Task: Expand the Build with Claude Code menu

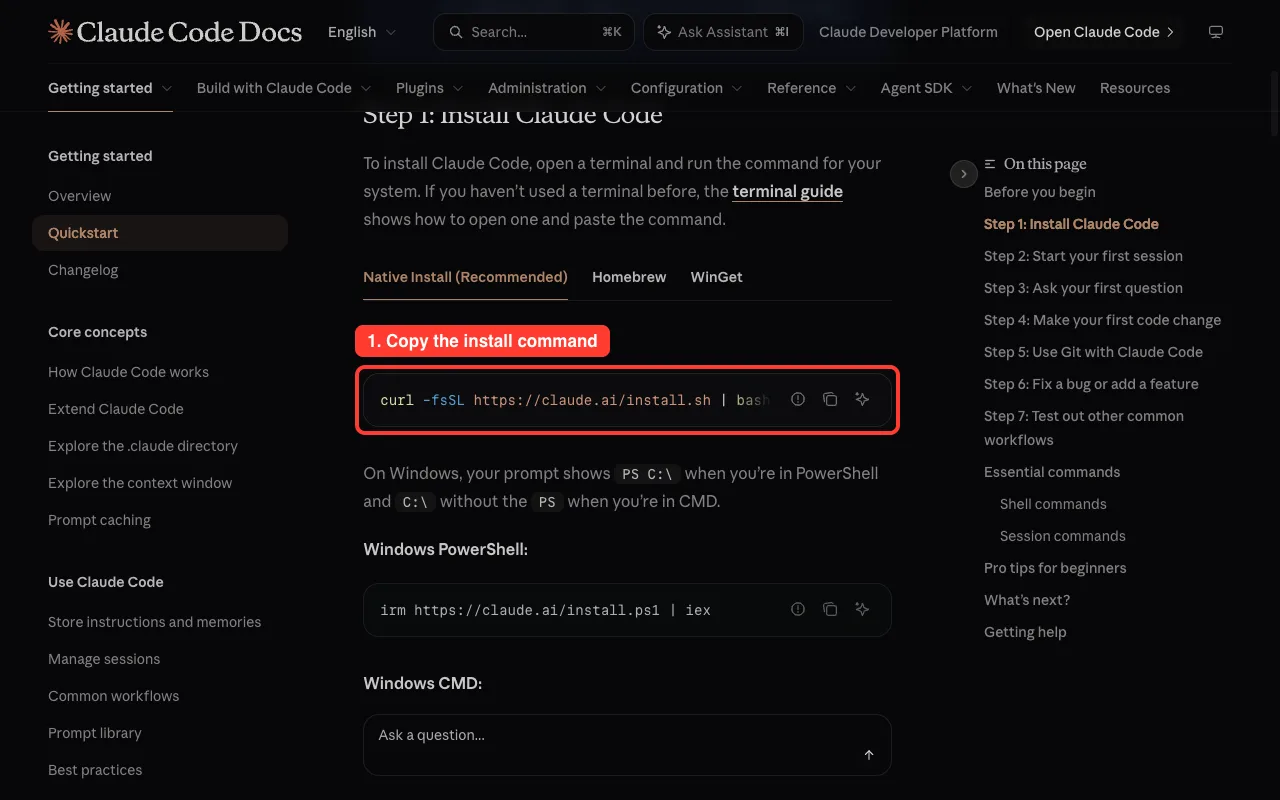Action: [x=284, y=88]
